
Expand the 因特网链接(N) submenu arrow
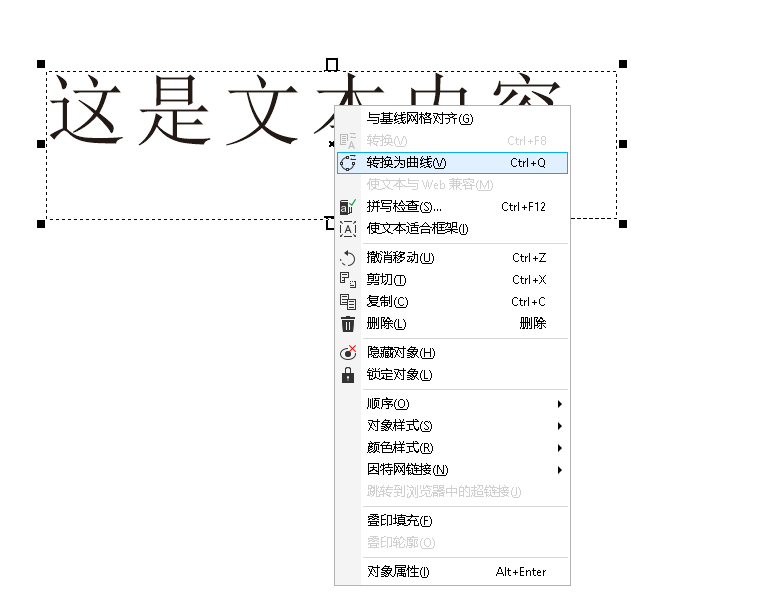[x=560, y=470]
